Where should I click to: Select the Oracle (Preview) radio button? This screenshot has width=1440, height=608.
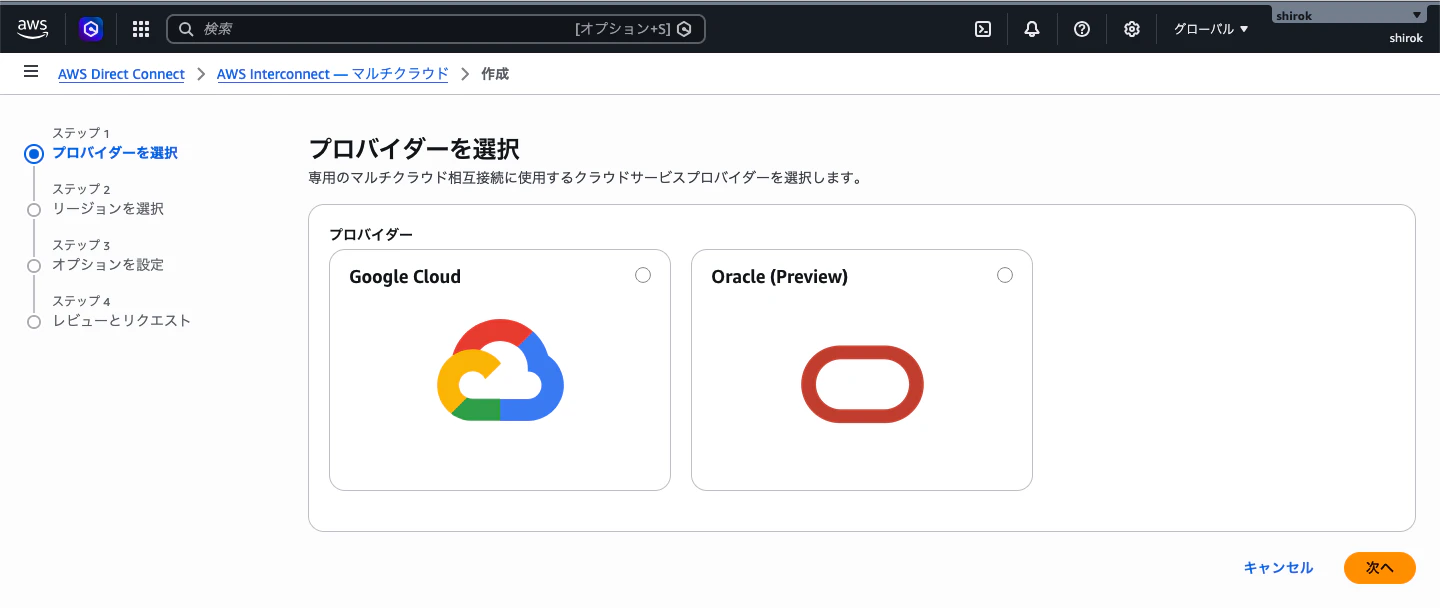click(x=1005, y=275)
